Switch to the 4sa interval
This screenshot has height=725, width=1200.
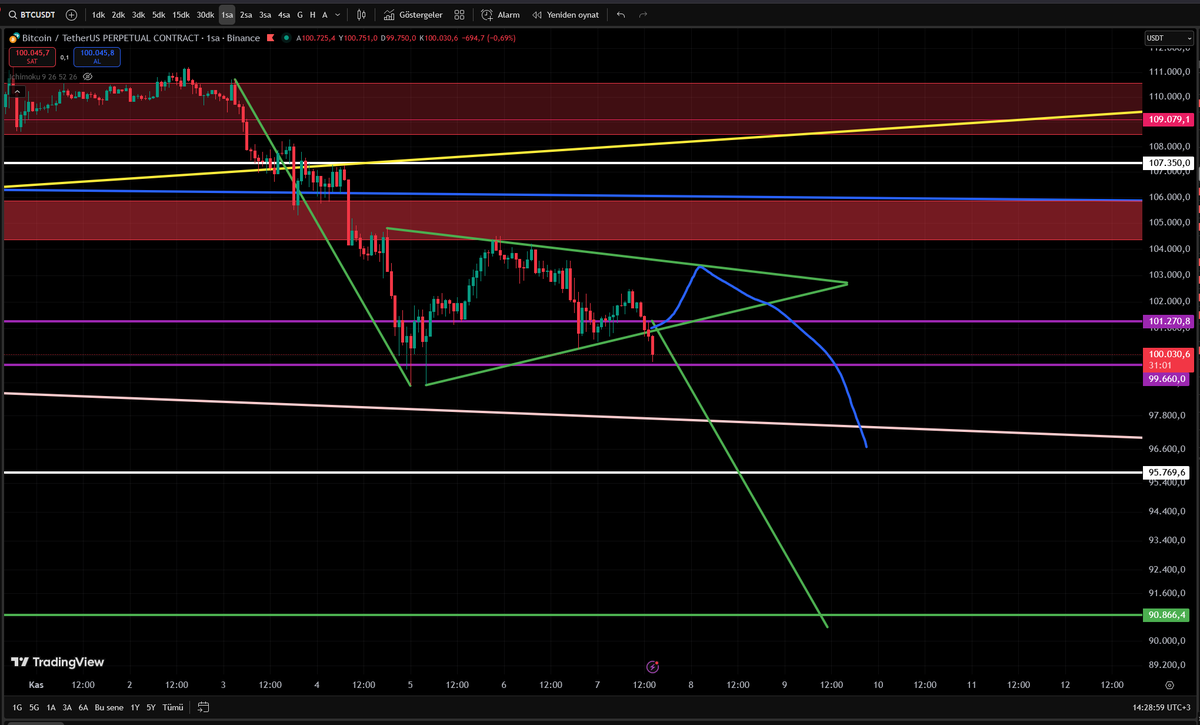click(x=284, y=15)
